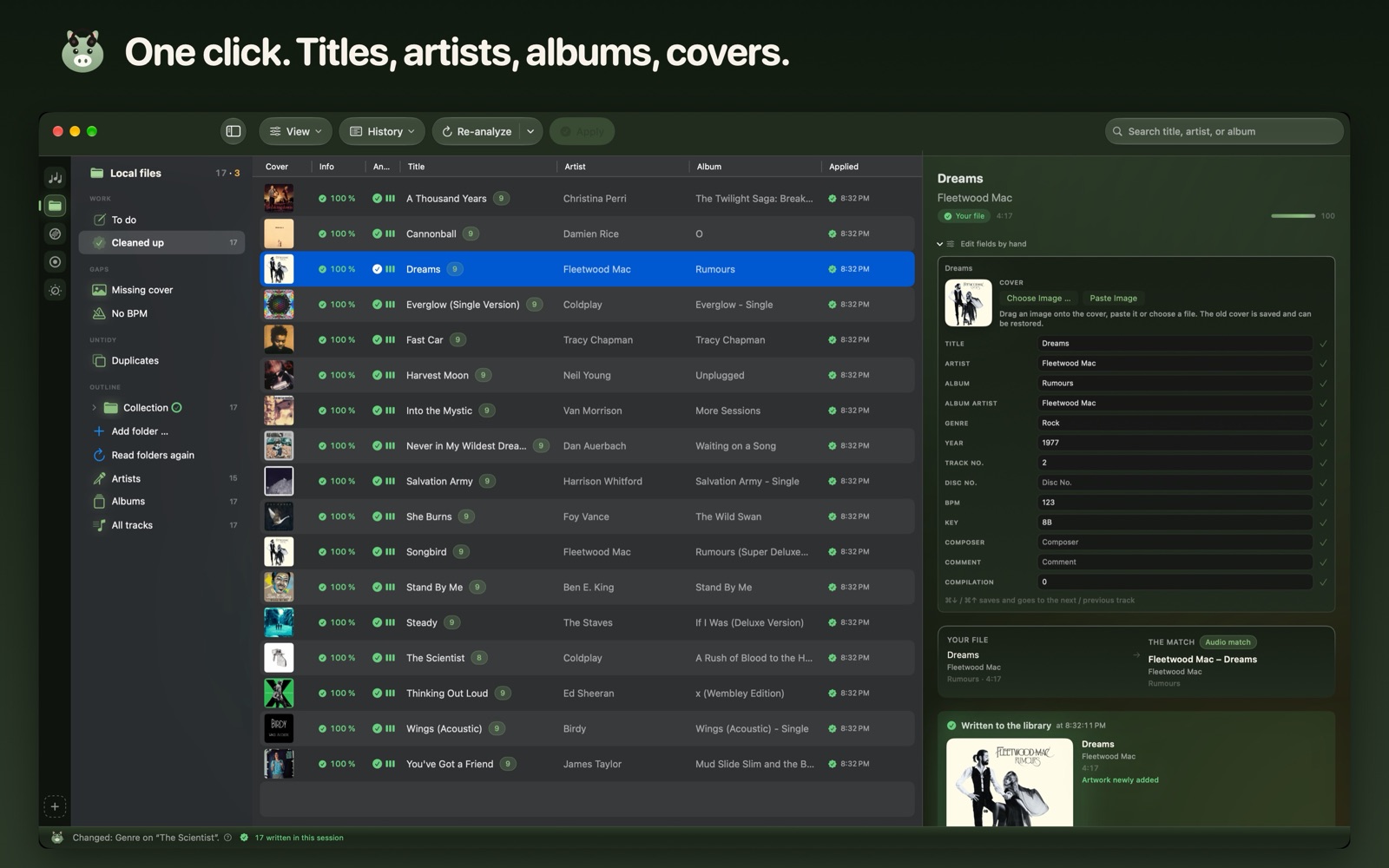
Task: Select the Cleaned up list
Action: 161,243
